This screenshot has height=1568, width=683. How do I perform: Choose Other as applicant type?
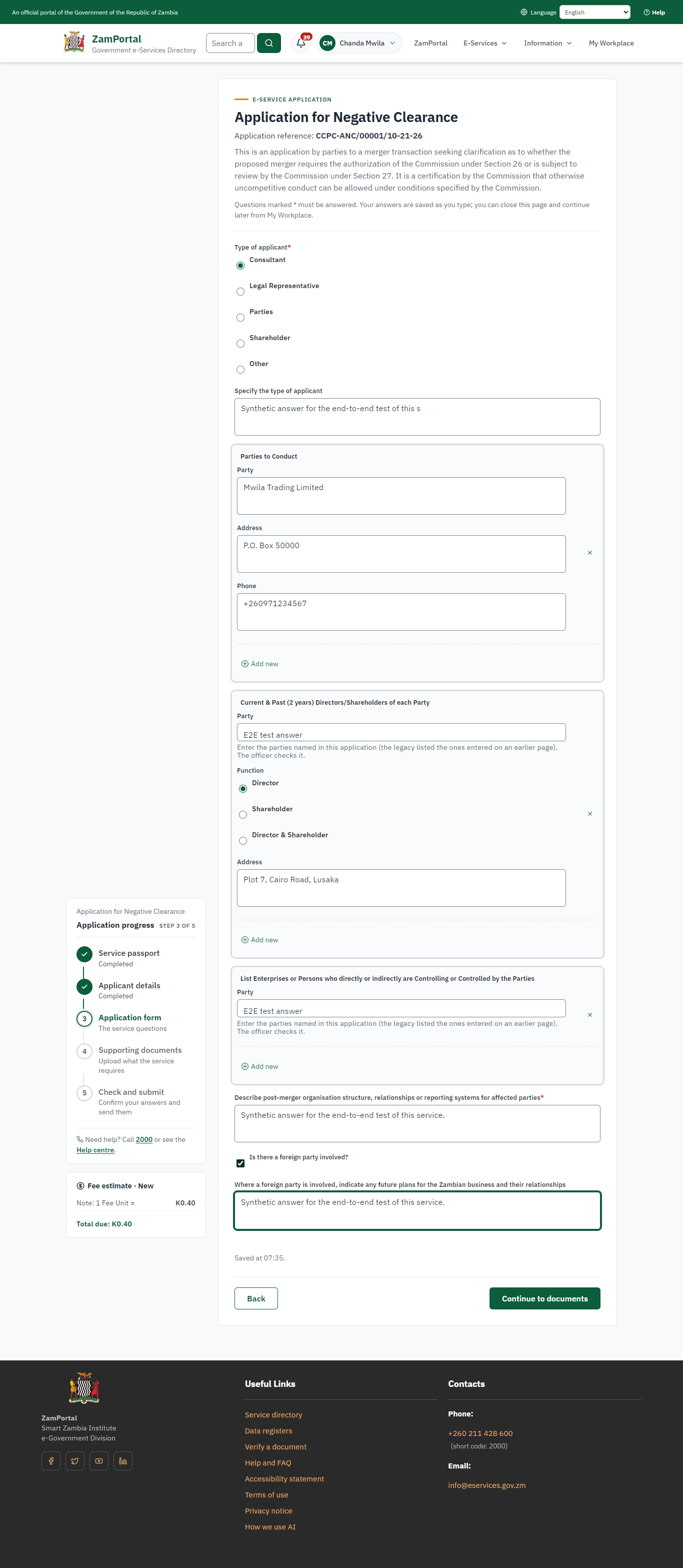point(240,370)
